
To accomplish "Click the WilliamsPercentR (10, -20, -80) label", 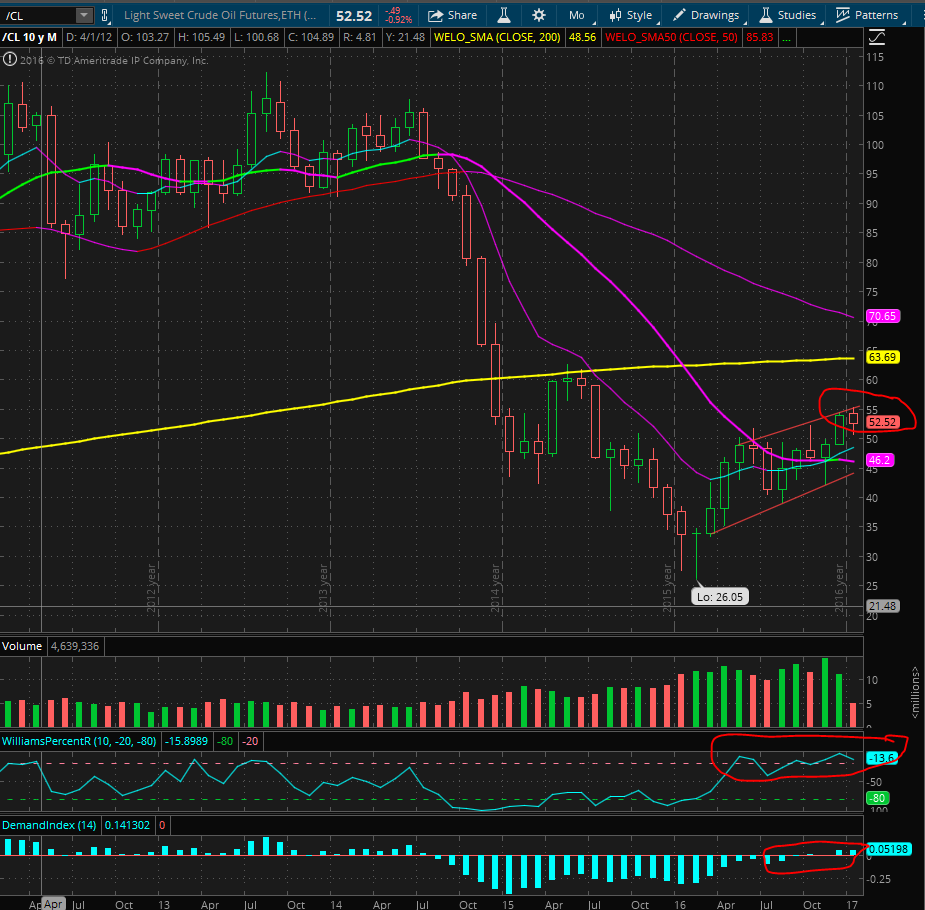I will (x=79, y=741).
